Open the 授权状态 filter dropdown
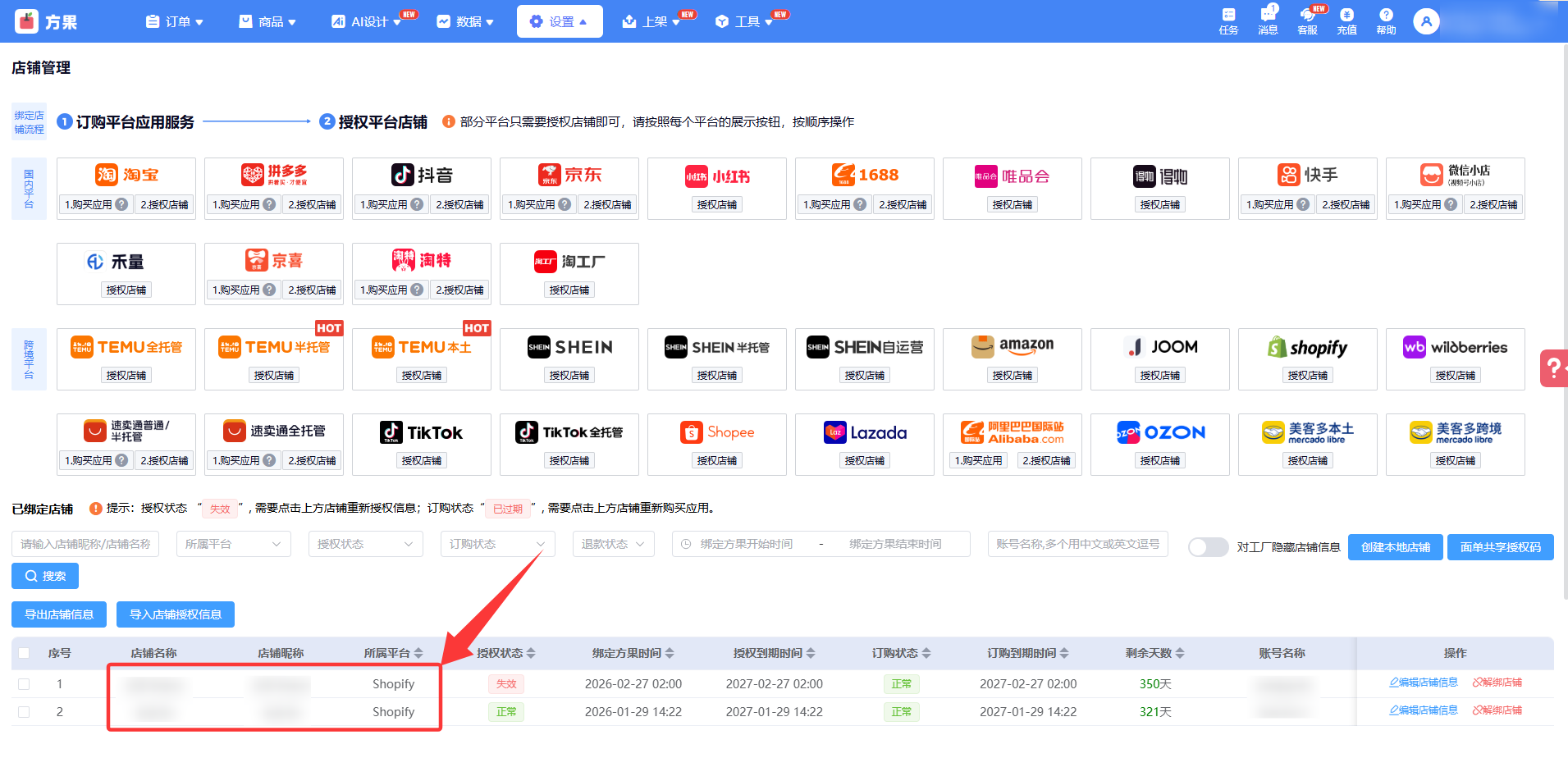This screenshot has width=1568, height=758. point(365,544)
